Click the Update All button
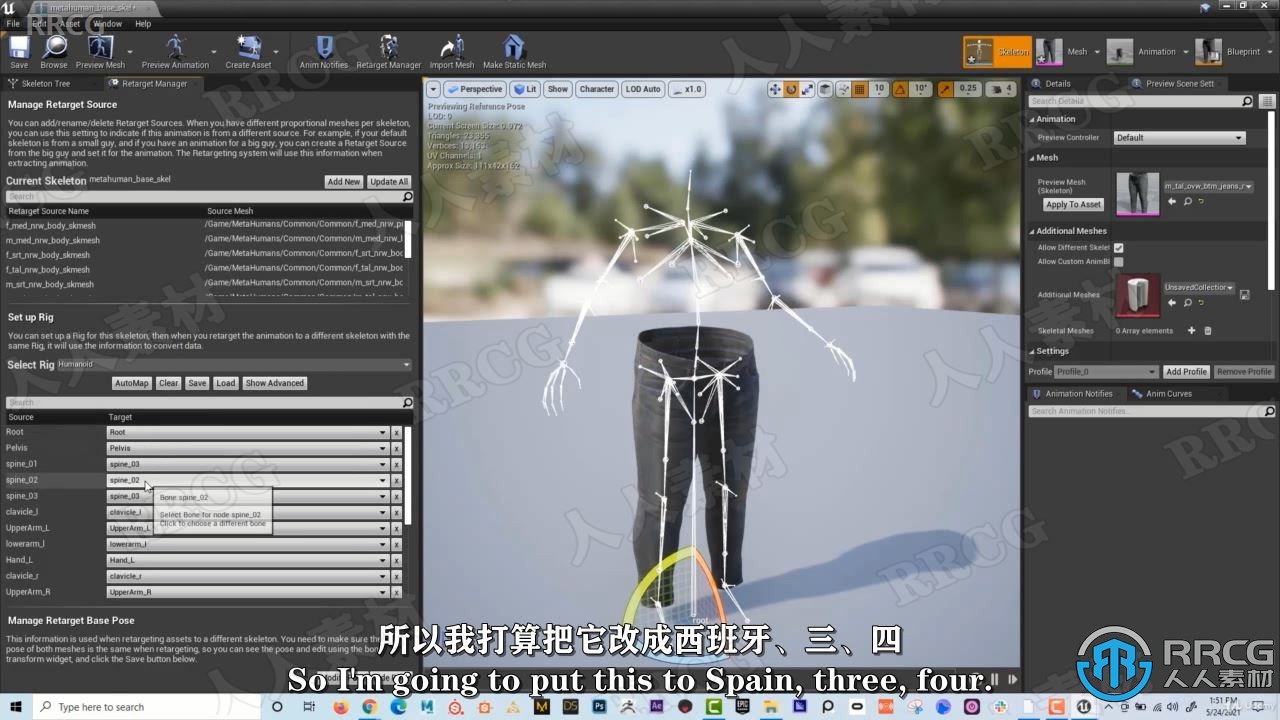 [389, 182]
